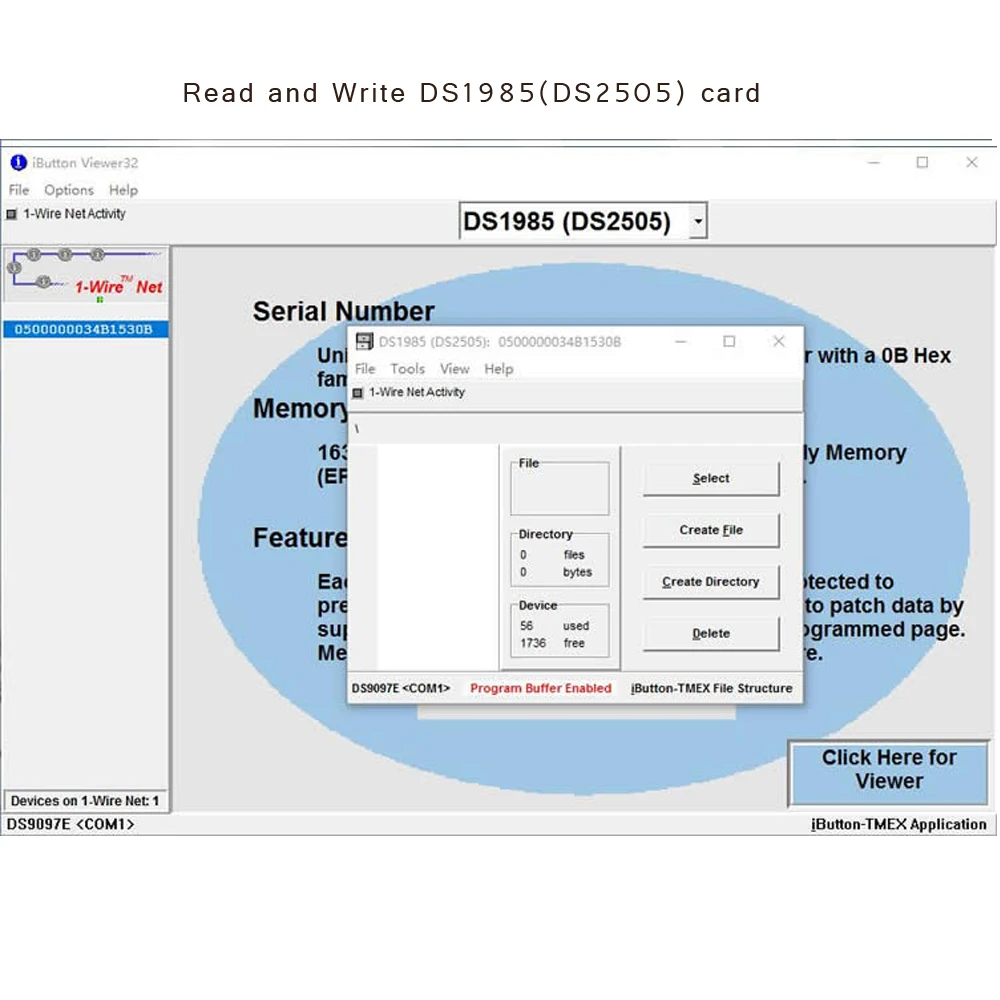Click the Create File button
This screenshot has width=1000, height=1000.
click(x=711, y=530)
